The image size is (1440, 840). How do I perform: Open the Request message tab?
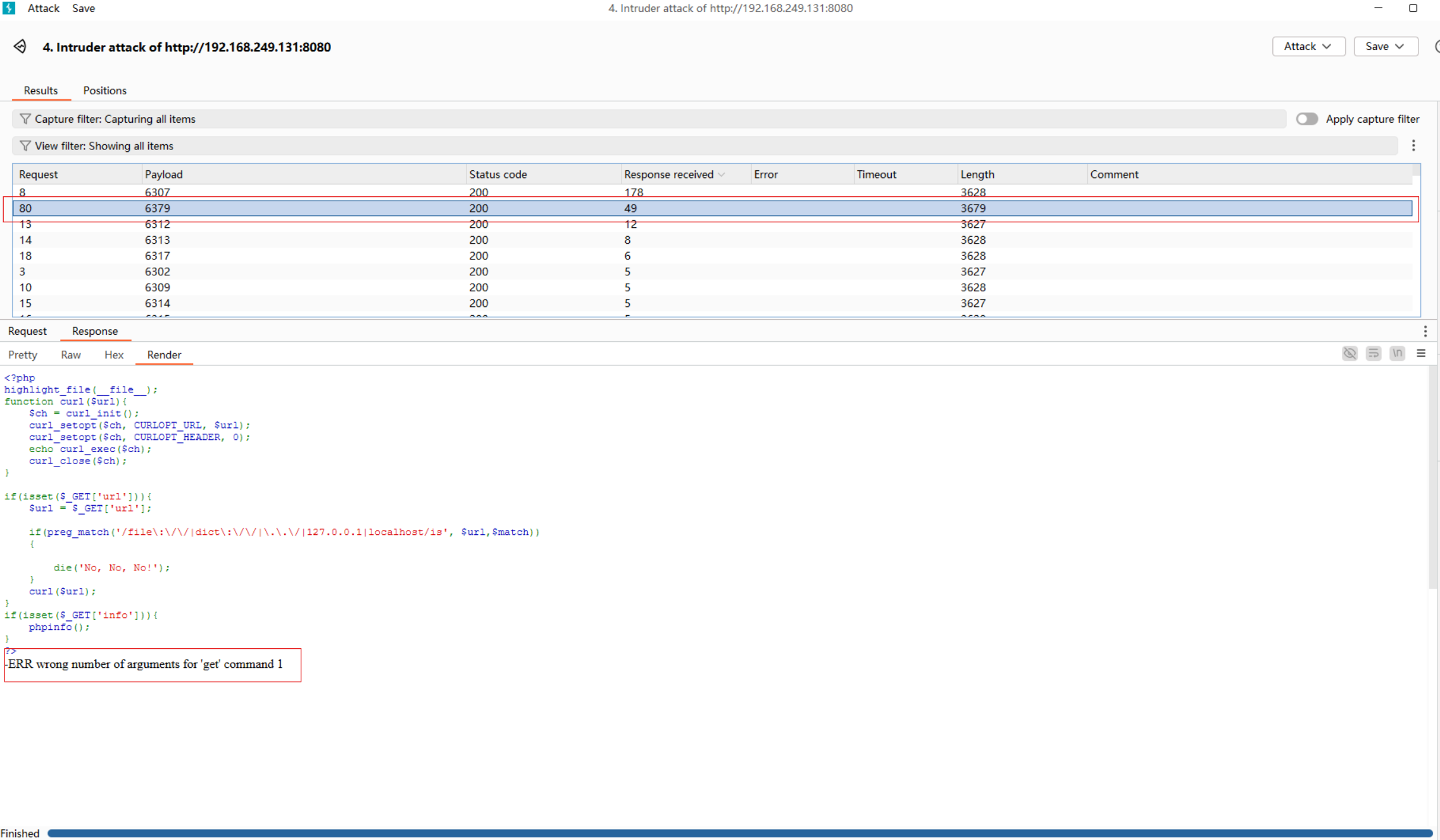(x=27, y=331)
